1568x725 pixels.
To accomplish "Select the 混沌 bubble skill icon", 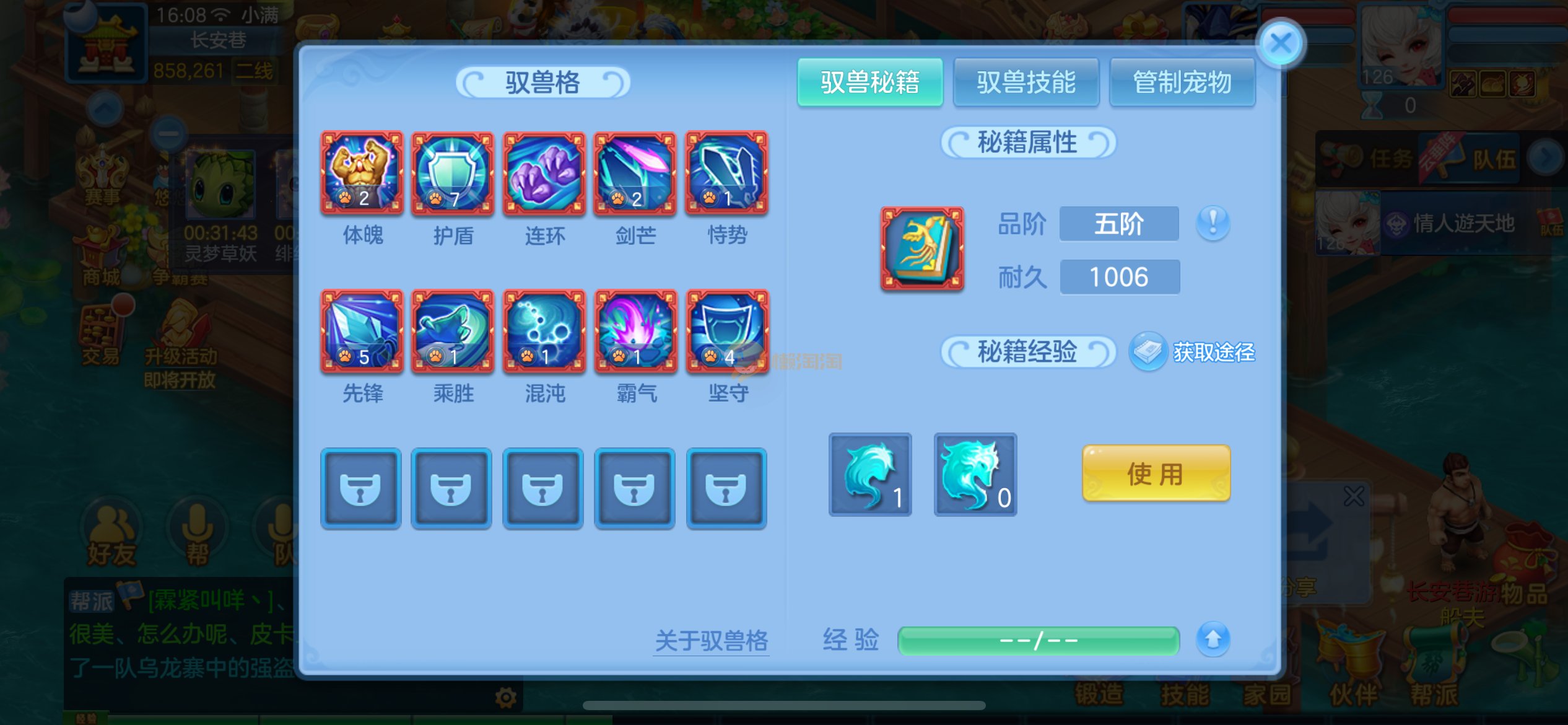I will [x=544, y=332].
